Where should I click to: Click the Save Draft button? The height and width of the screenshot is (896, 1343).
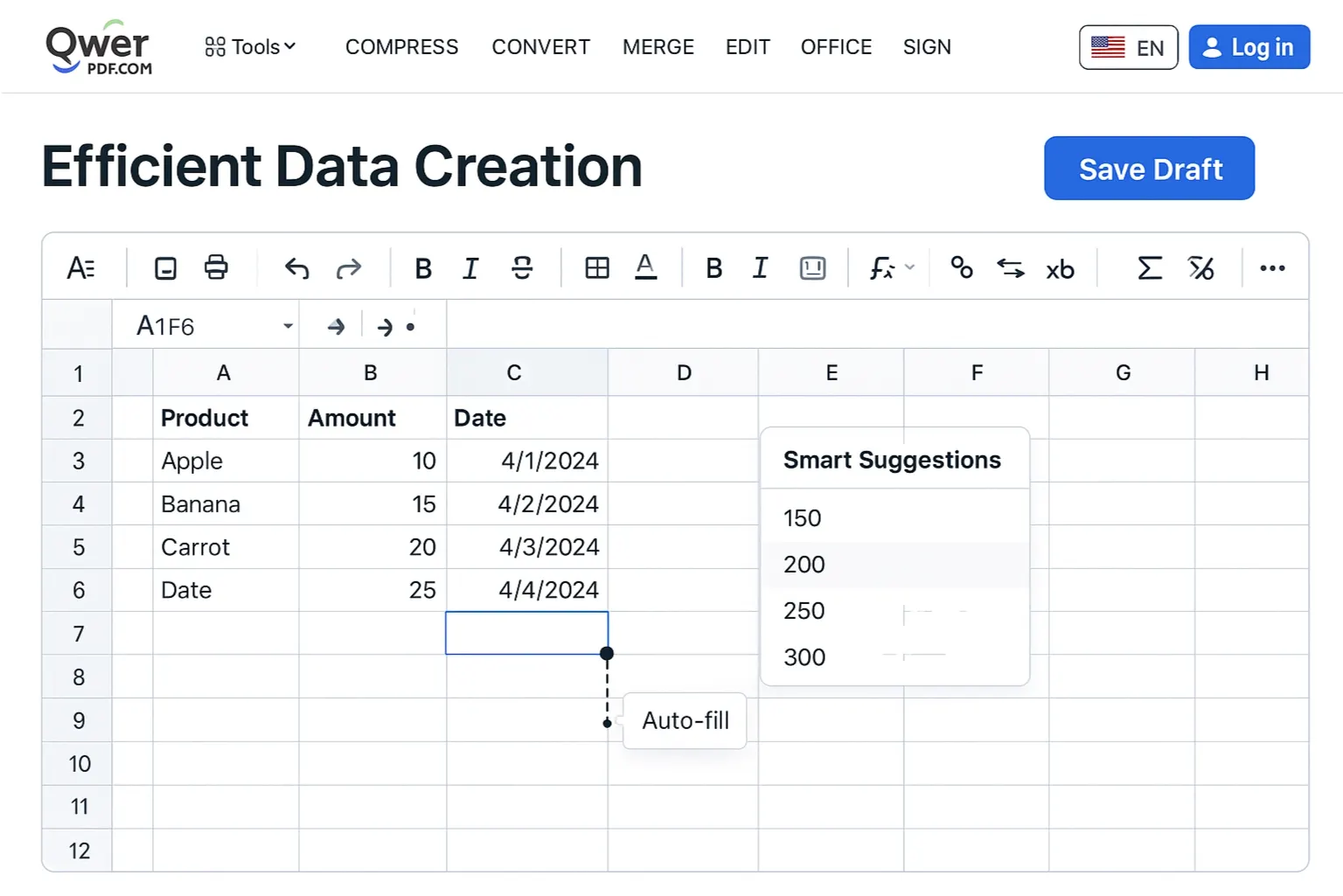[x=1149, y=168]
